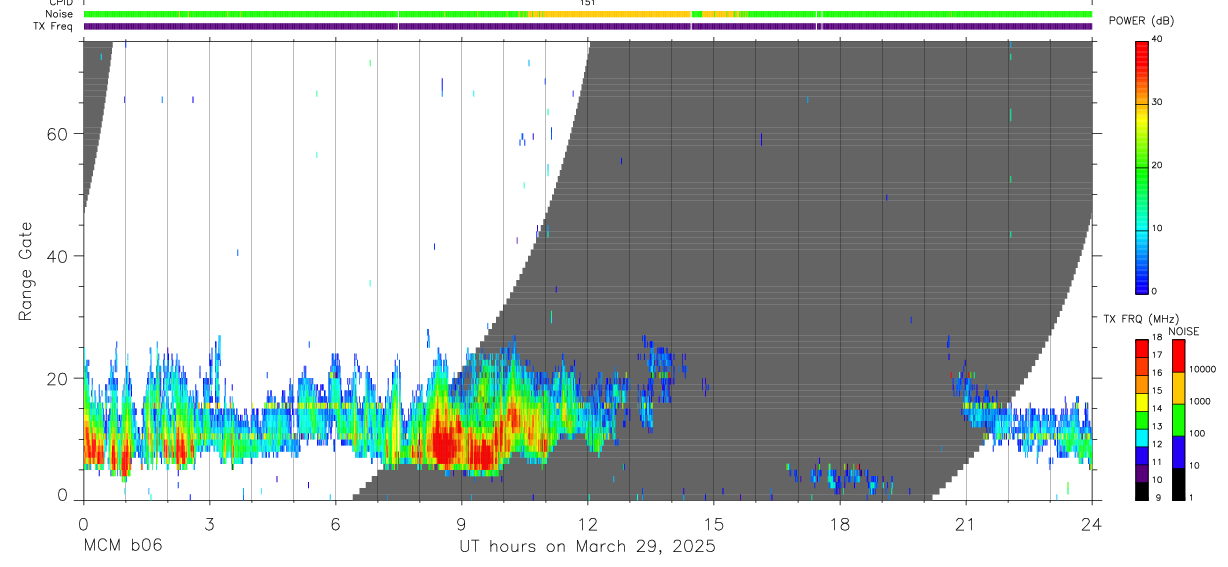Click the 10000 label on NOISE scale
This screenshot has height=567, width=1228.
(1201, 369)
